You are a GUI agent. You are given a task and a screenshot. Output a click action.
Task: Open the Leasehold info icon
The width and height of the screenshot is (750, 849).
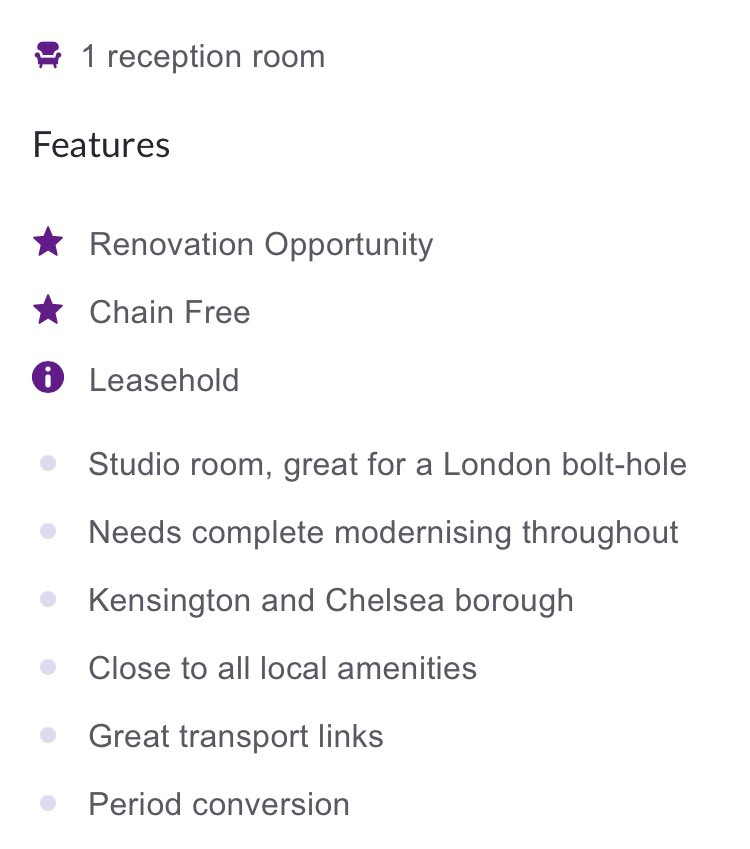click(48, 377)
